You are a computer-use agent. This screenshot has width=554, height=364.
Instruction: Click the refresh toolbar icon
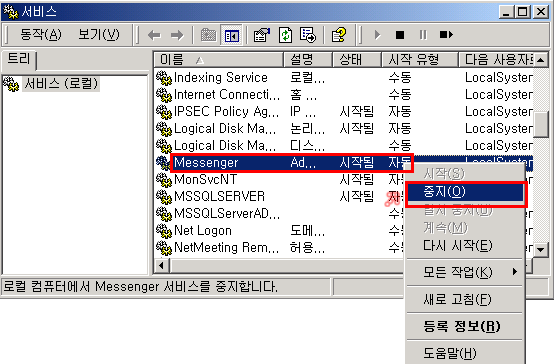285,35
